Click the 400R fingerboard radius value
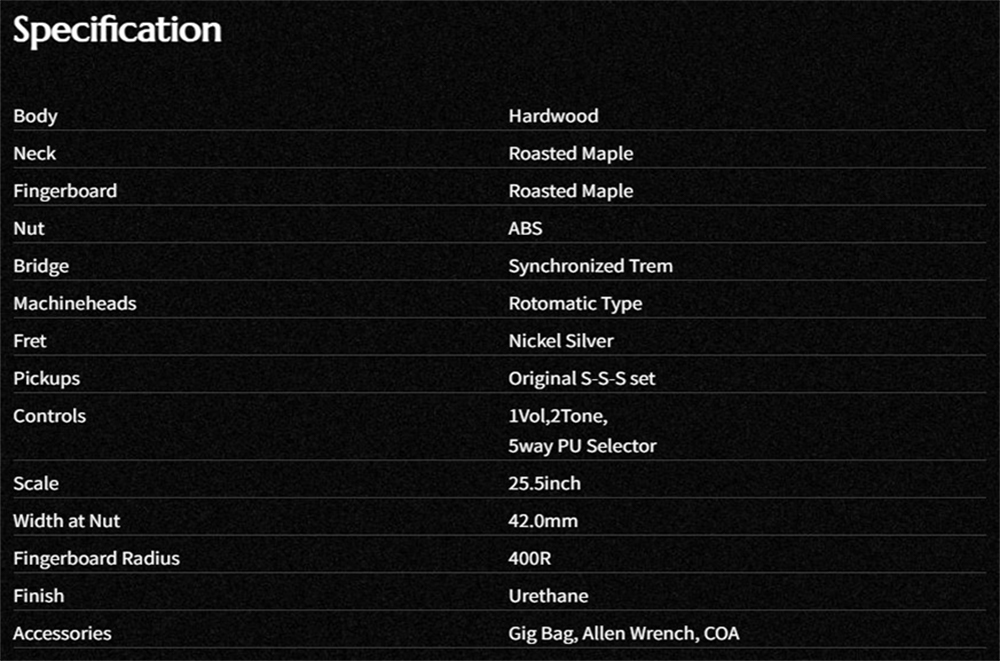The height and width of the screenshot is (661, 1000). (x=530, y=559)
